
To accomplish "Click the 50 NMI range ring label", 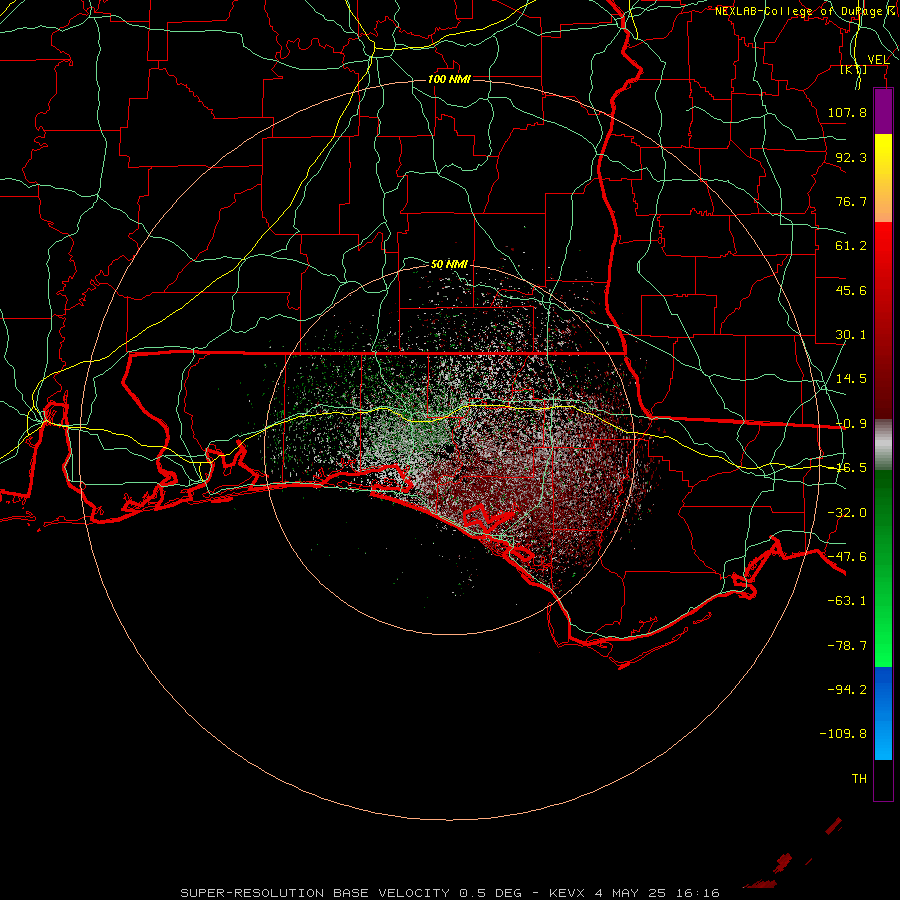I will pos(449,264).
